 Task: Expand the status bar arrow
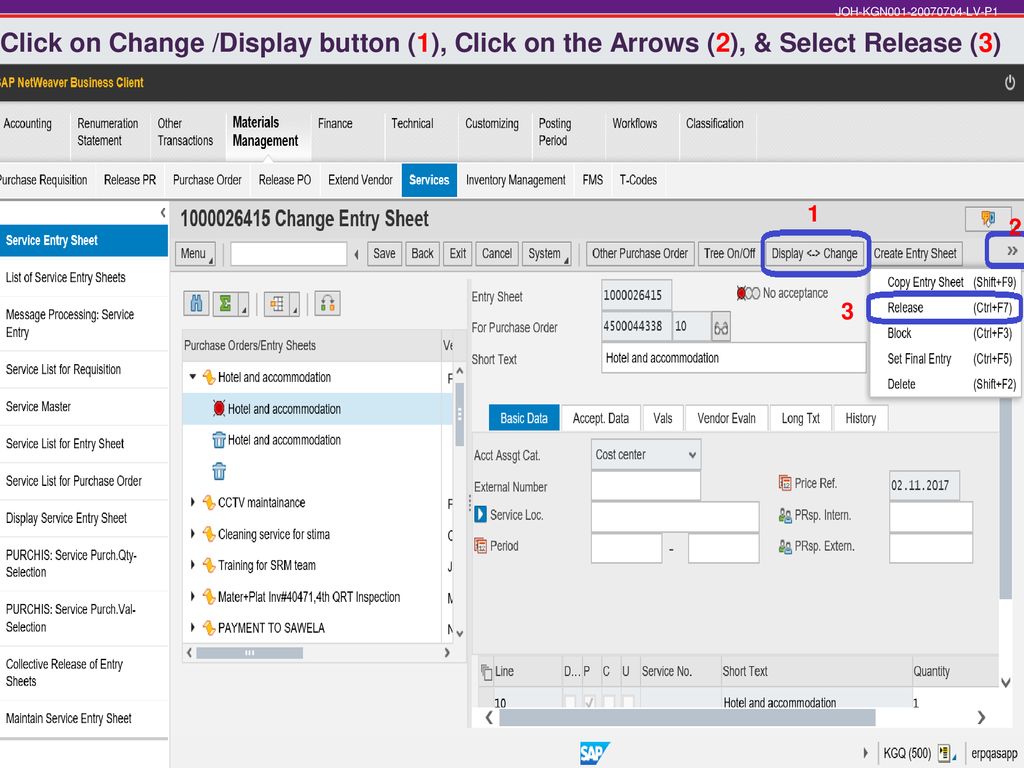pos(865,753)
